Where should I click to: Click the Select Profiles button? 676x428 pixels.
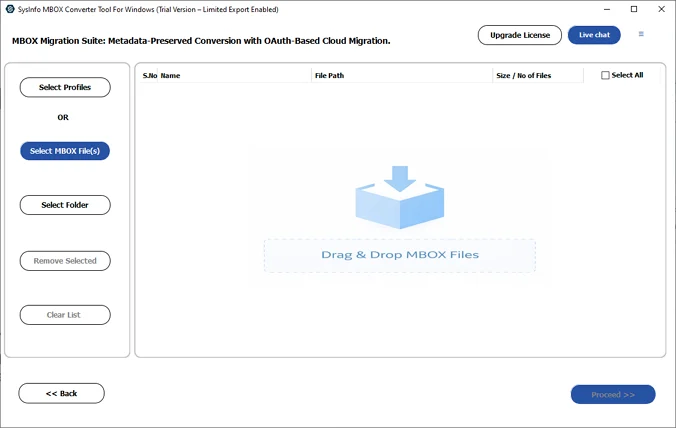[x=65, y=87]
